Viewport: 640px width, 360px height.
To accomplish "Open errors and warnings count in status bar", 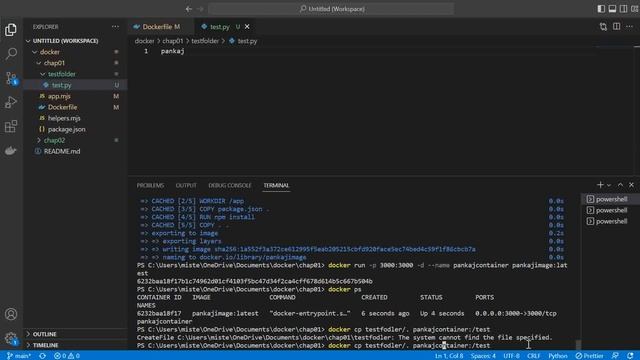I will tap(67, 356).
